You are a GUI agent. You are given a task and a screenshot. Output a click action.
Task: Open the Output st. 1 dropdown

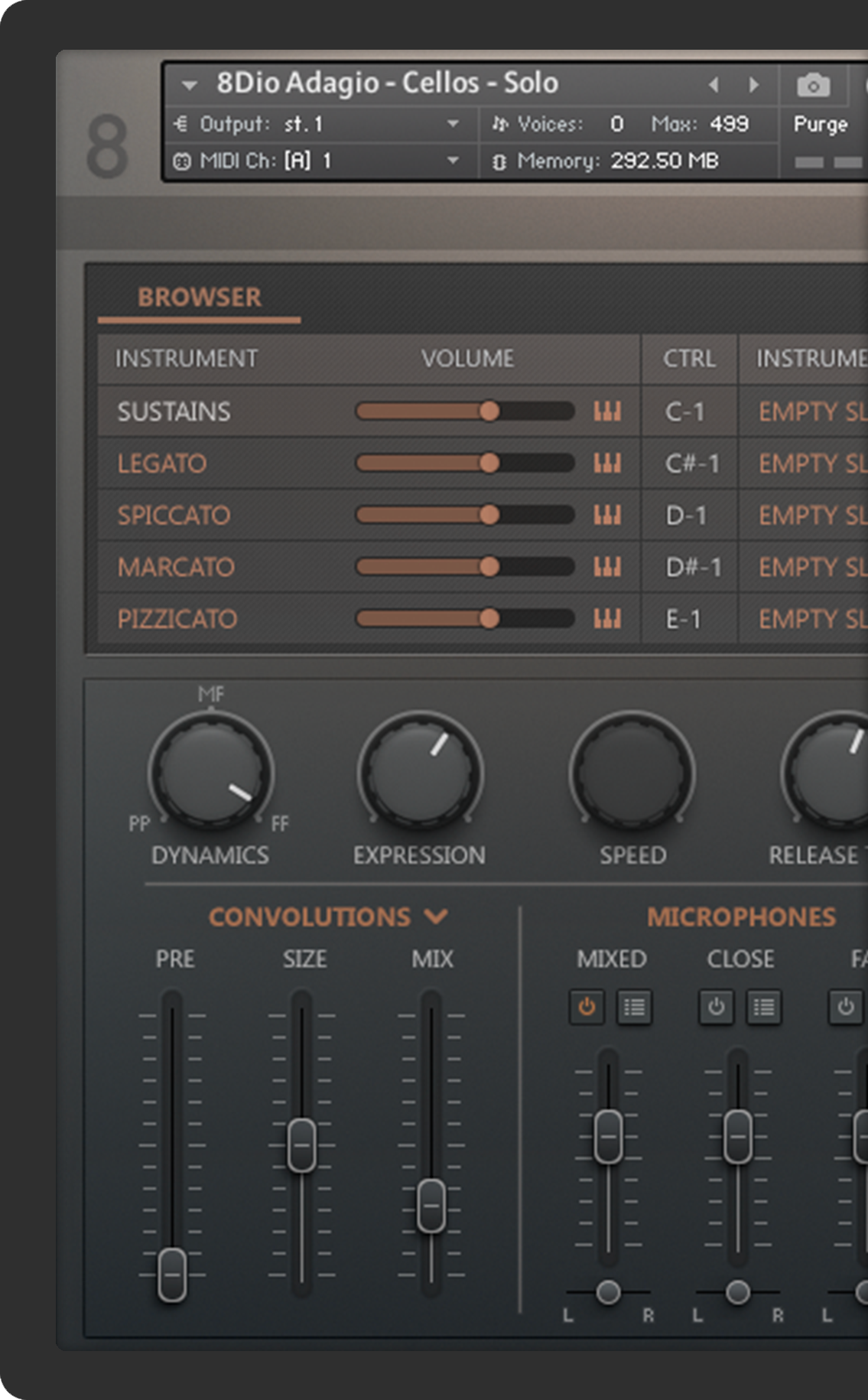(x=453, y=124)
